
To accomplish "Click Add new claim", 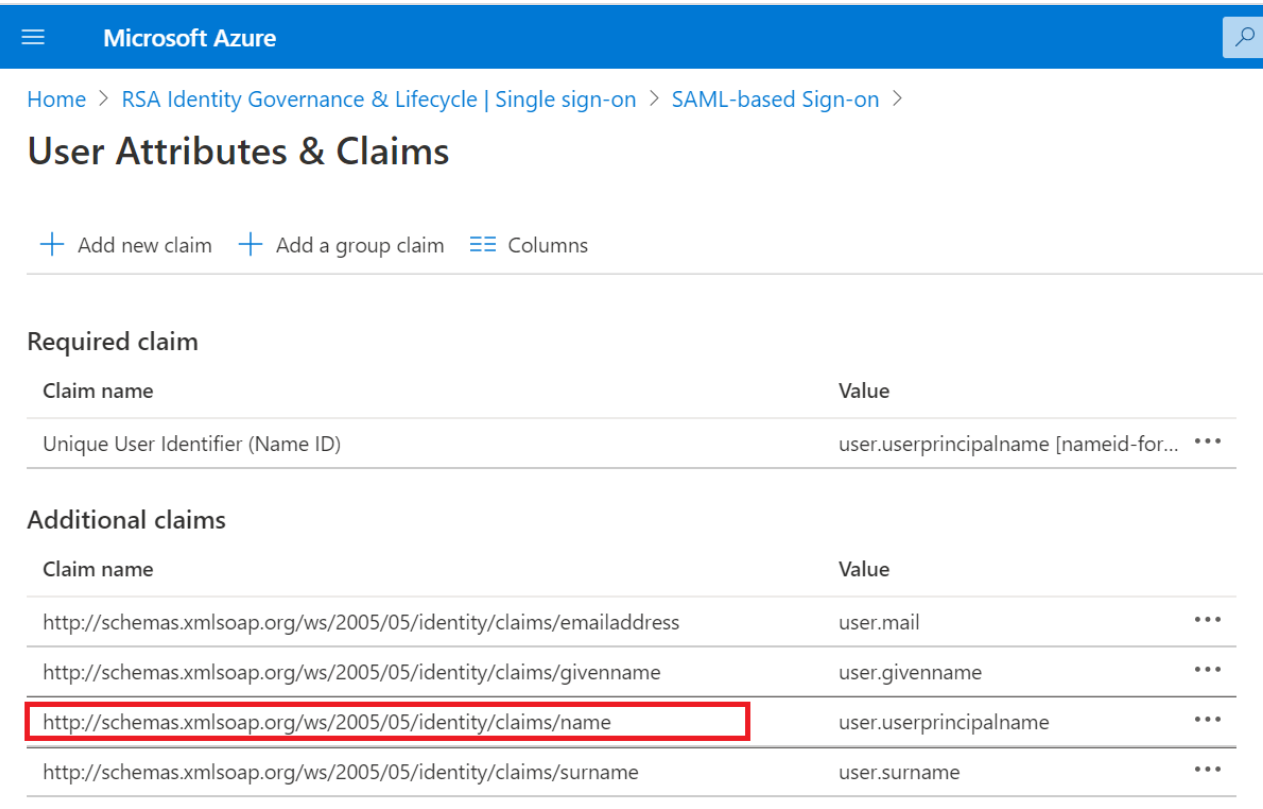I will [145, 244].
